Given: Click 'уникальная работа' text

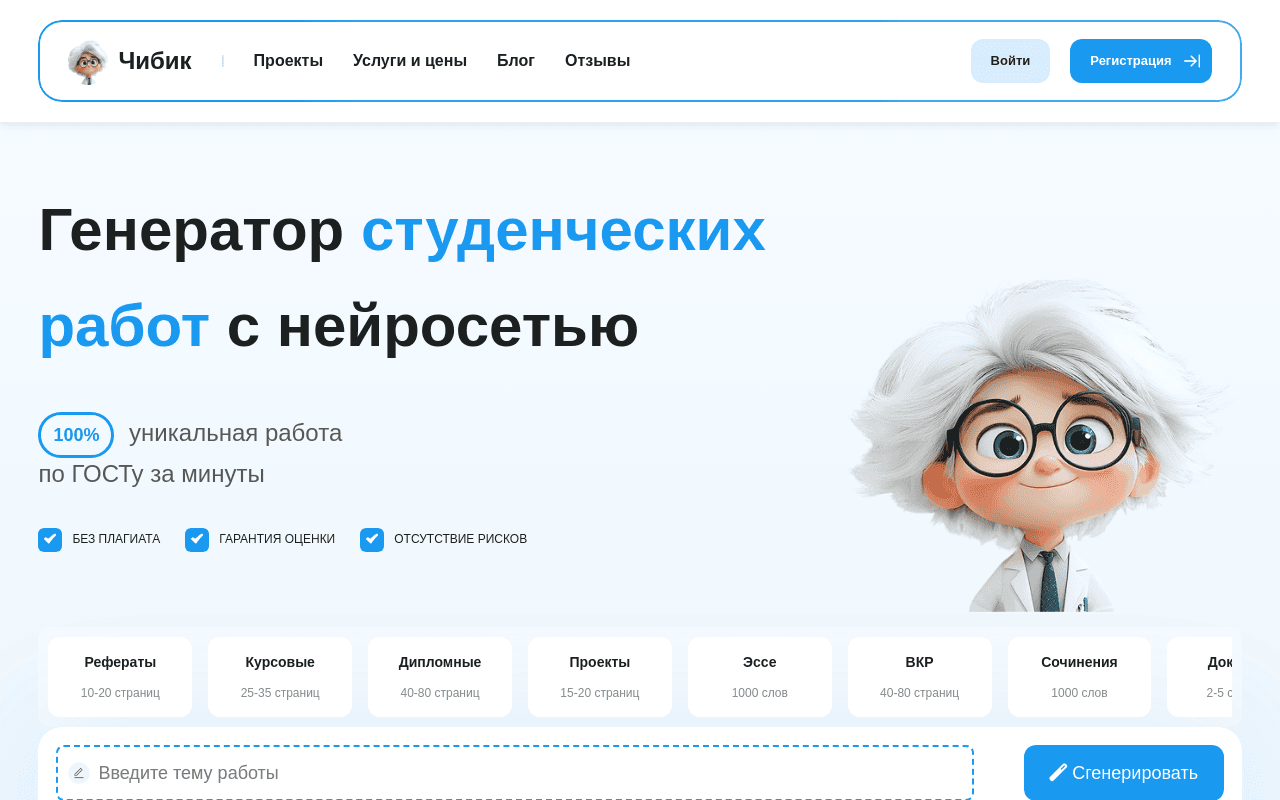Looking at the screenshot, I should pyautogui.click(x=235, y=433).
